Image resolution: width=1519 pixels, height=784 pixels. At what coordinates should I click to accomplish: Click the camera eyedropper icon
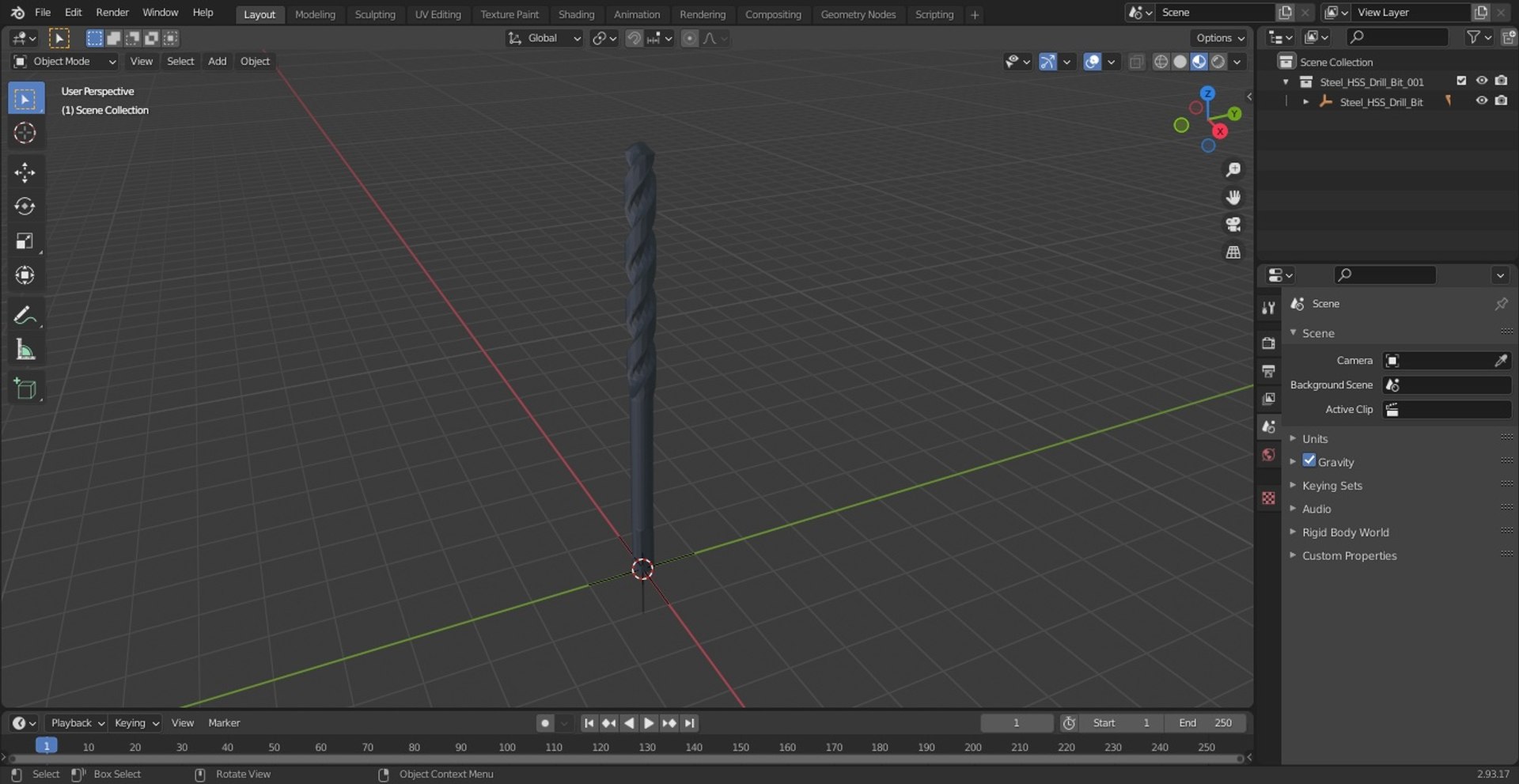(x=1500, y=361)
